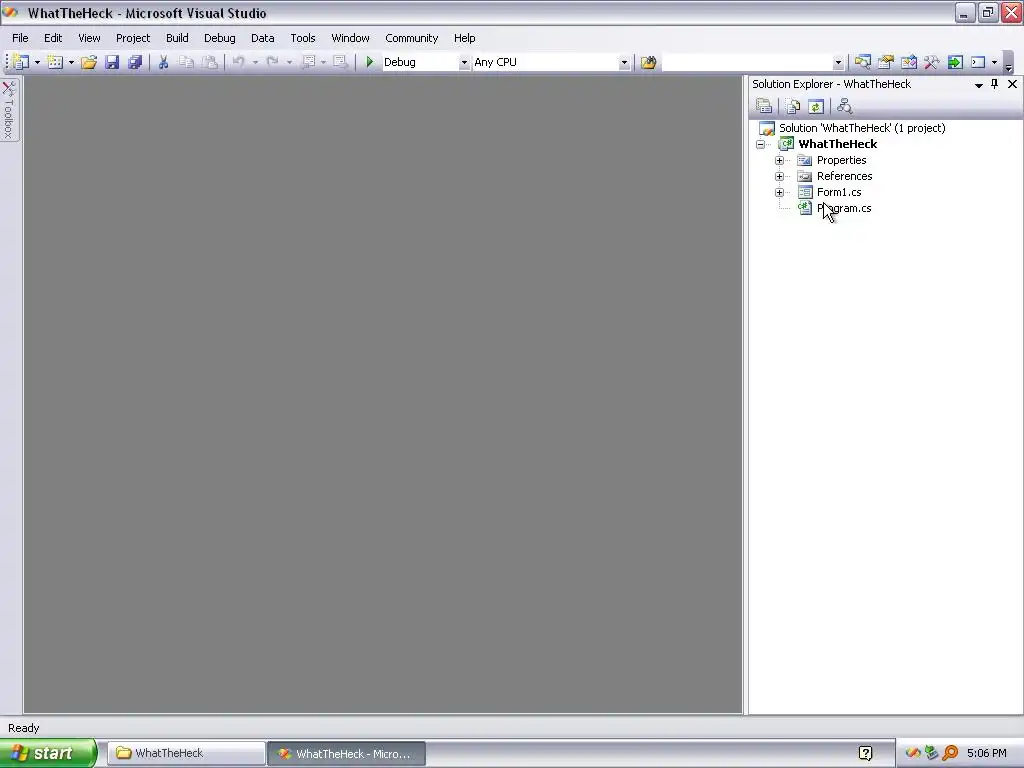Click the Copy icon in the toolbar
This screenshot has height=768, width=1024.
tap(186, 62)
